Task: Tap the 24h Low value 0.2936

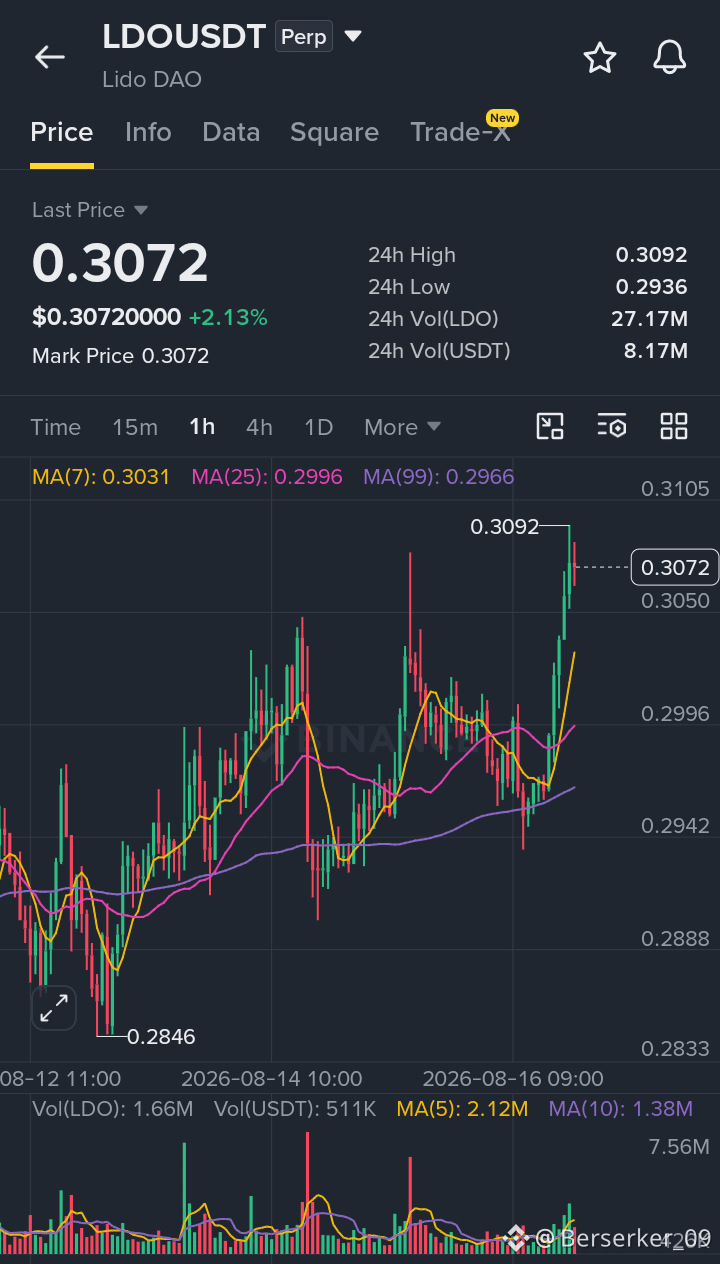Action: 651,287
